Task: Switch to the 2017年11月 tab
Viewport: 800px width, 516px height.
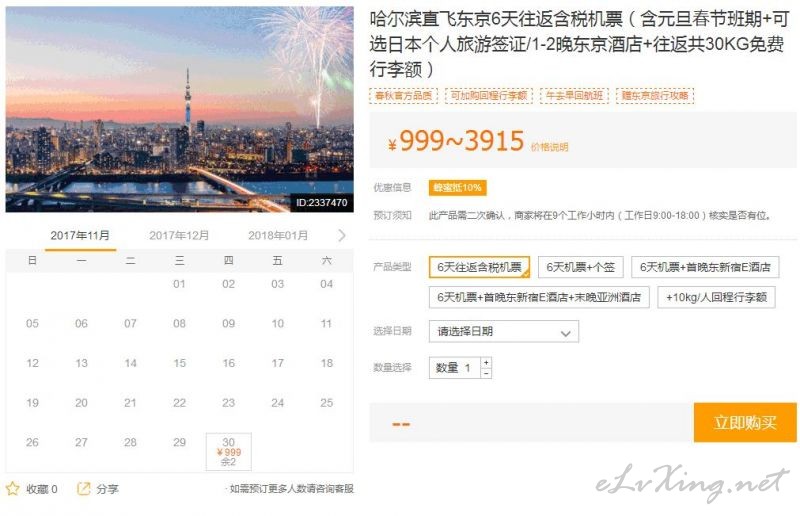Action: point(80,235)
